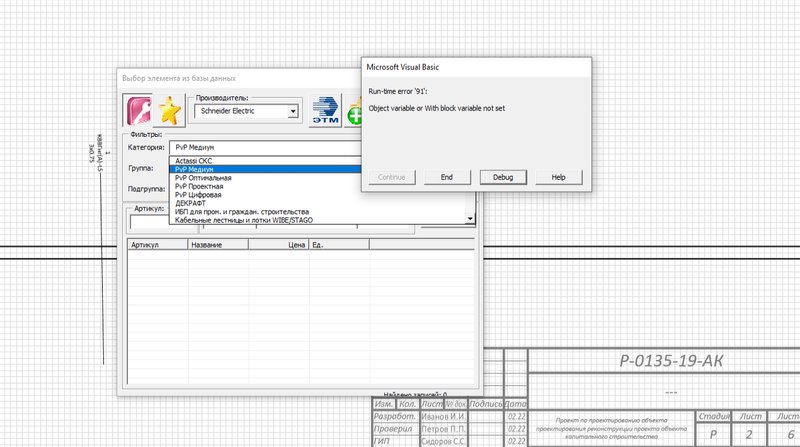Click the Цена column header

coord(279,245)
